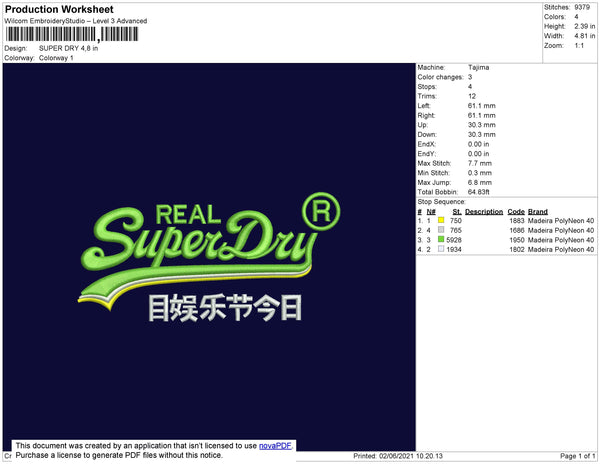
Task: Select the green thread swatch with 5928 stitches
Action: [441, 239]
